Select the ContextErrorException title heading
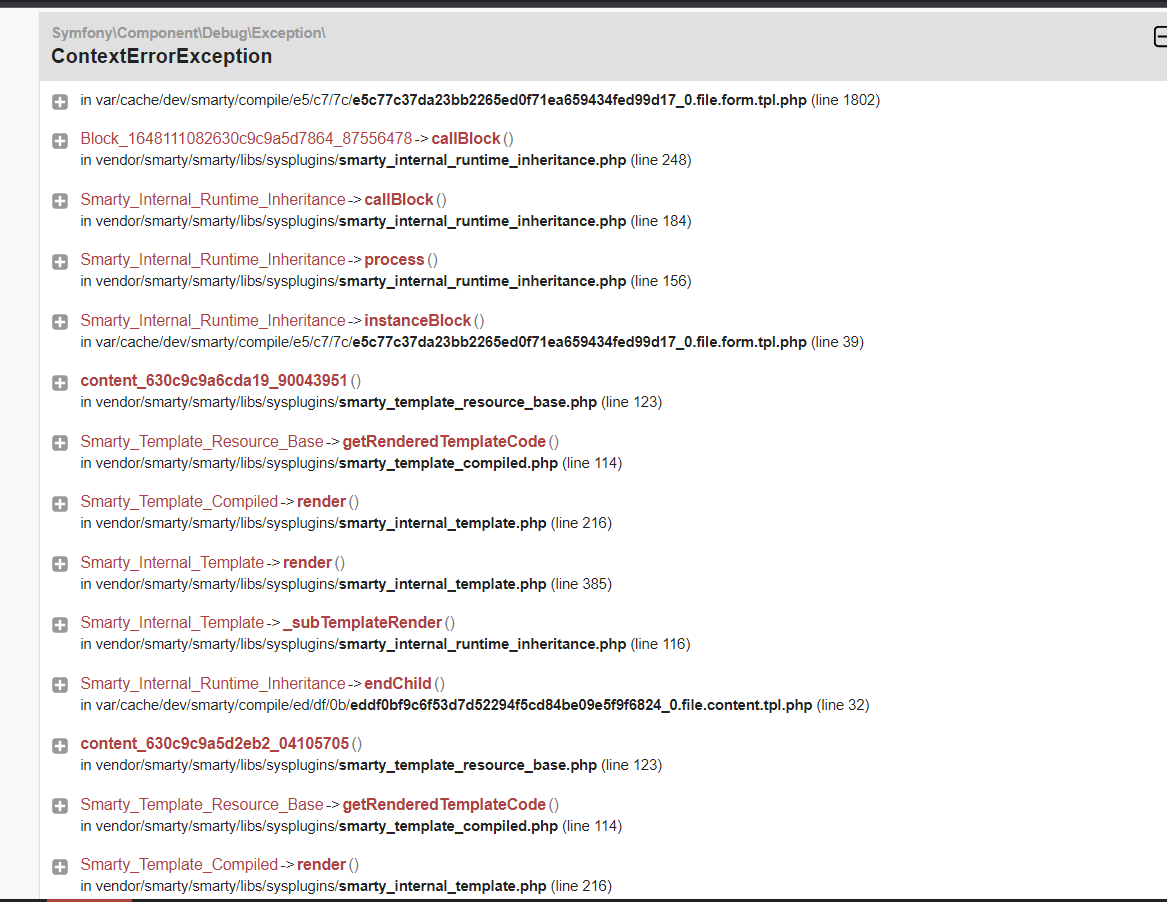This screenshot has height=902, width=1167. click(162, 57)
